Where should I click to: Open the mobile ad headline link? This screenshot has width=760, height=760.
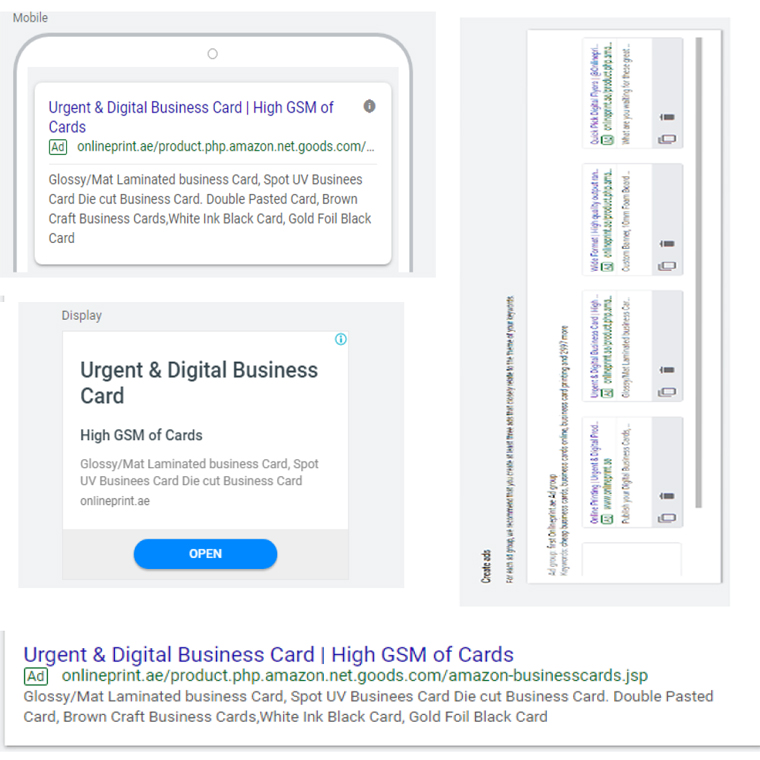point(191,117)
